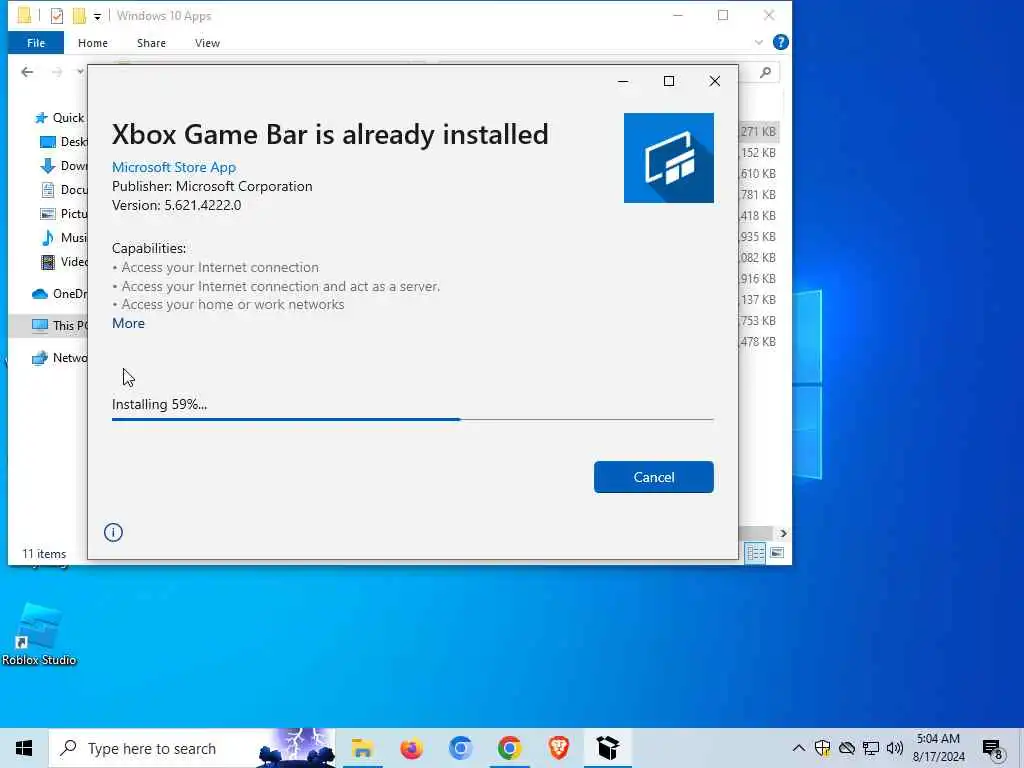Image resolution: width=1024 pixels, height=768 pixels.
Task: Select Desktop in File Explorer sidebar
Action: pyautogui.click(x=63, y=142)
